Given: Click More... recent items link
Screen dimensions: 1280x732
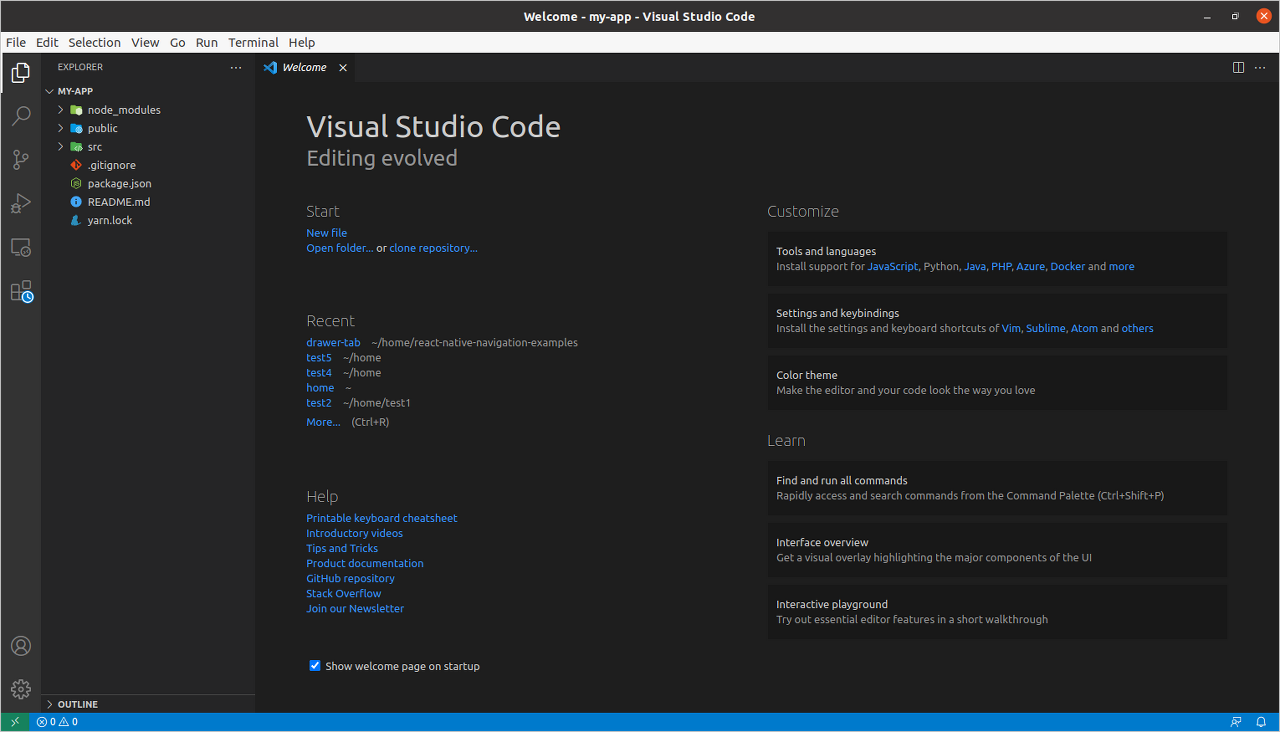Looking at the screenshot, I should point(323,422).
